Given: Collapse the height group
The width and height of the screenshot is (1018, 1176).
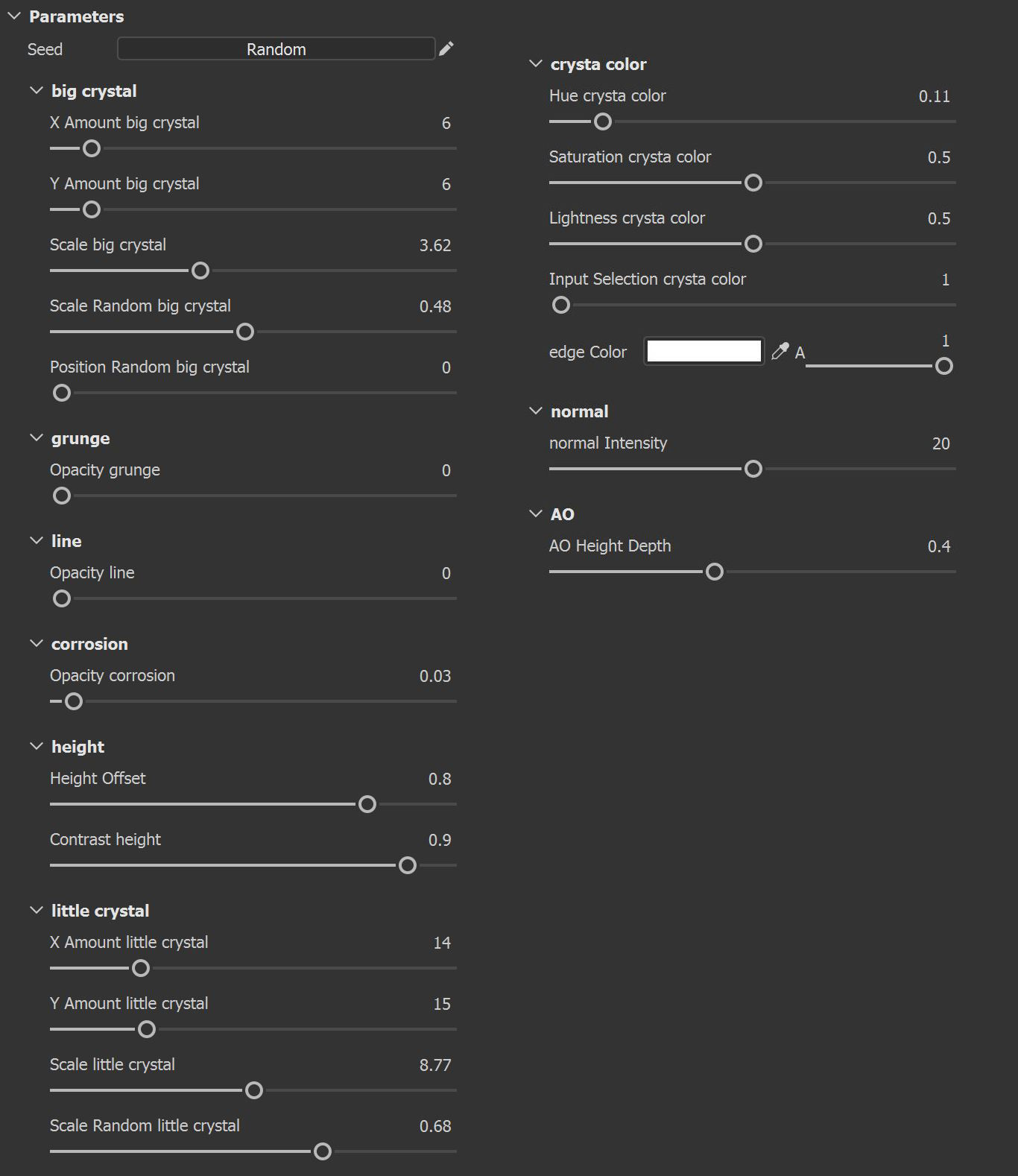Looking at the screenshot, I should pos(37,747).
